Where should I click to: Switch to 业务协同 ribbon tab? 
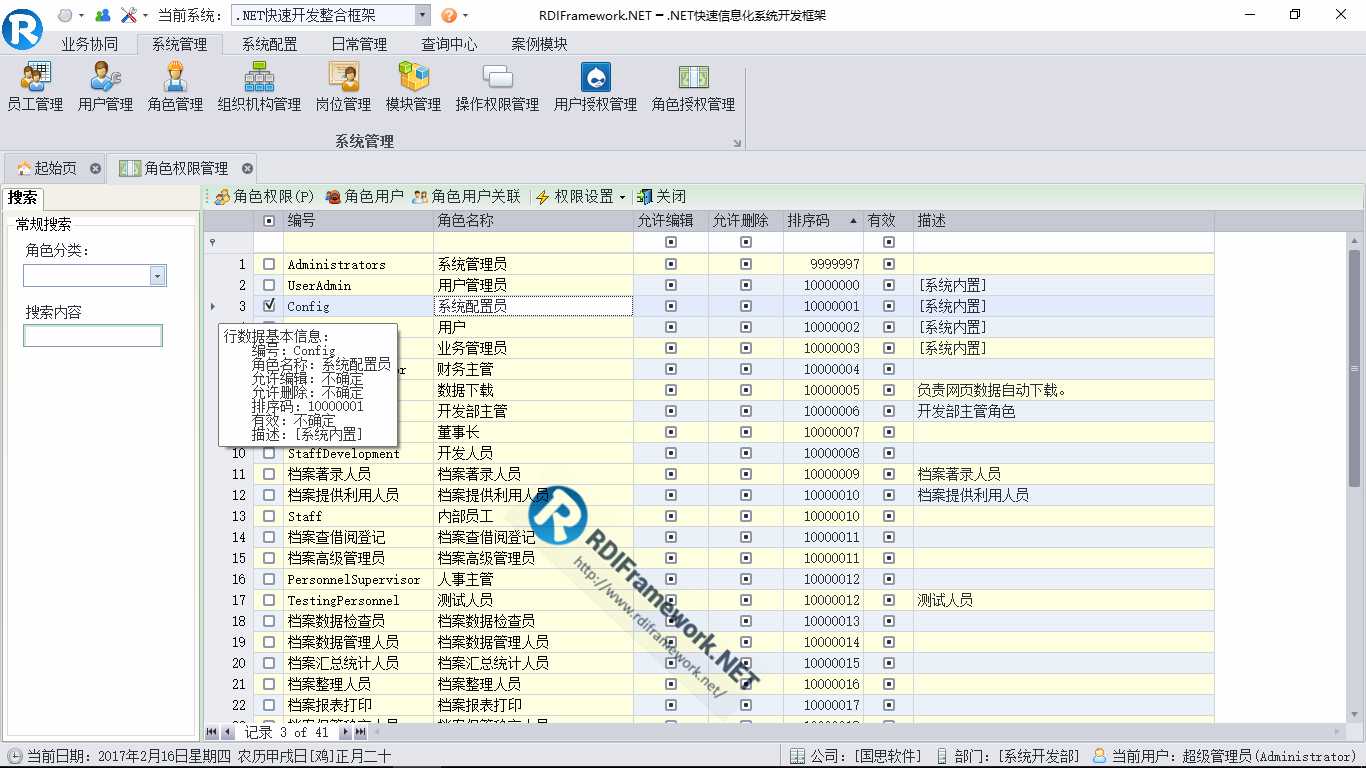(89, 44)
